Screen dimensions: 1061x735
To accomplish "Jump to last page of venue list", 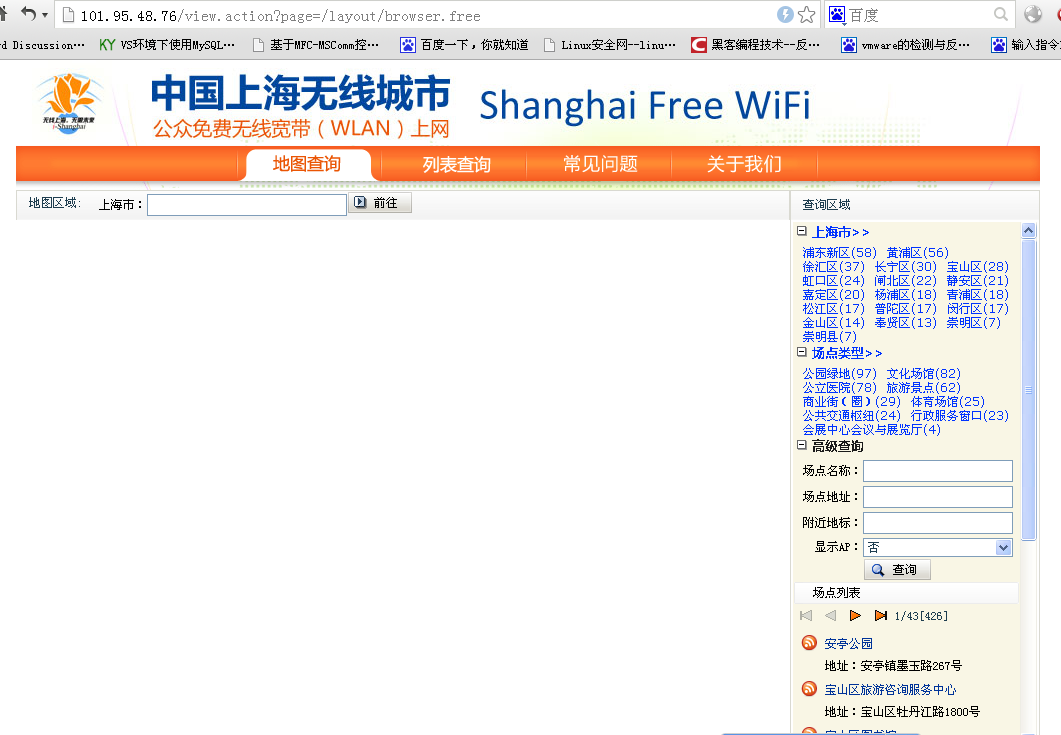I will pyautogui.click(x=880, y=616).
